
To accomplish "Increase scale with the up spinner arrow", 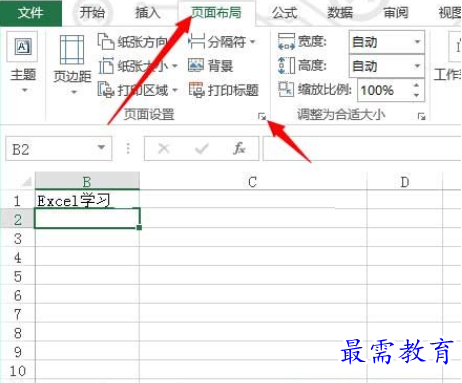I will click(416, 85).
